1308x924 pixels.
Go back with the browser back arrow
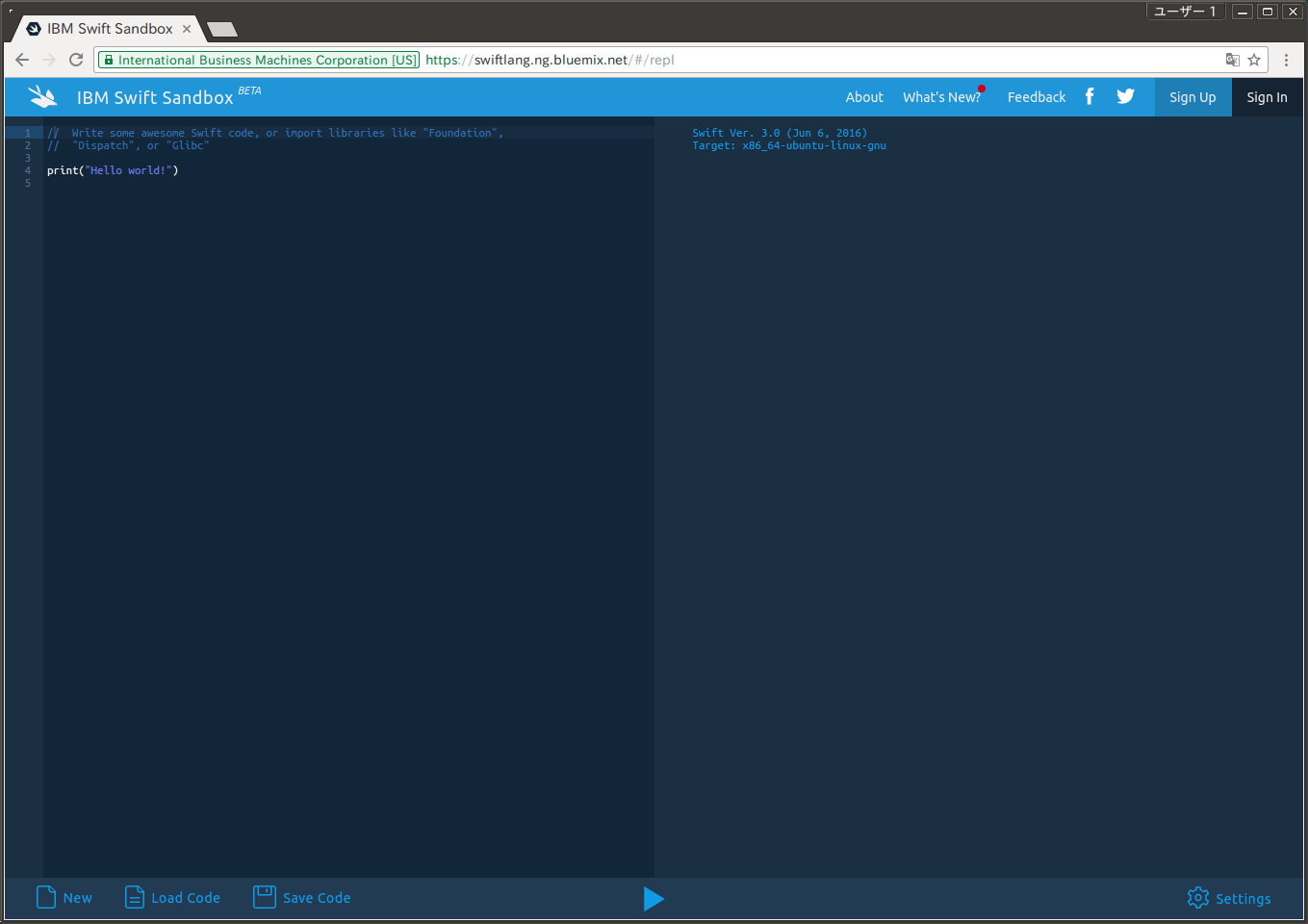(x=22, y=60)
